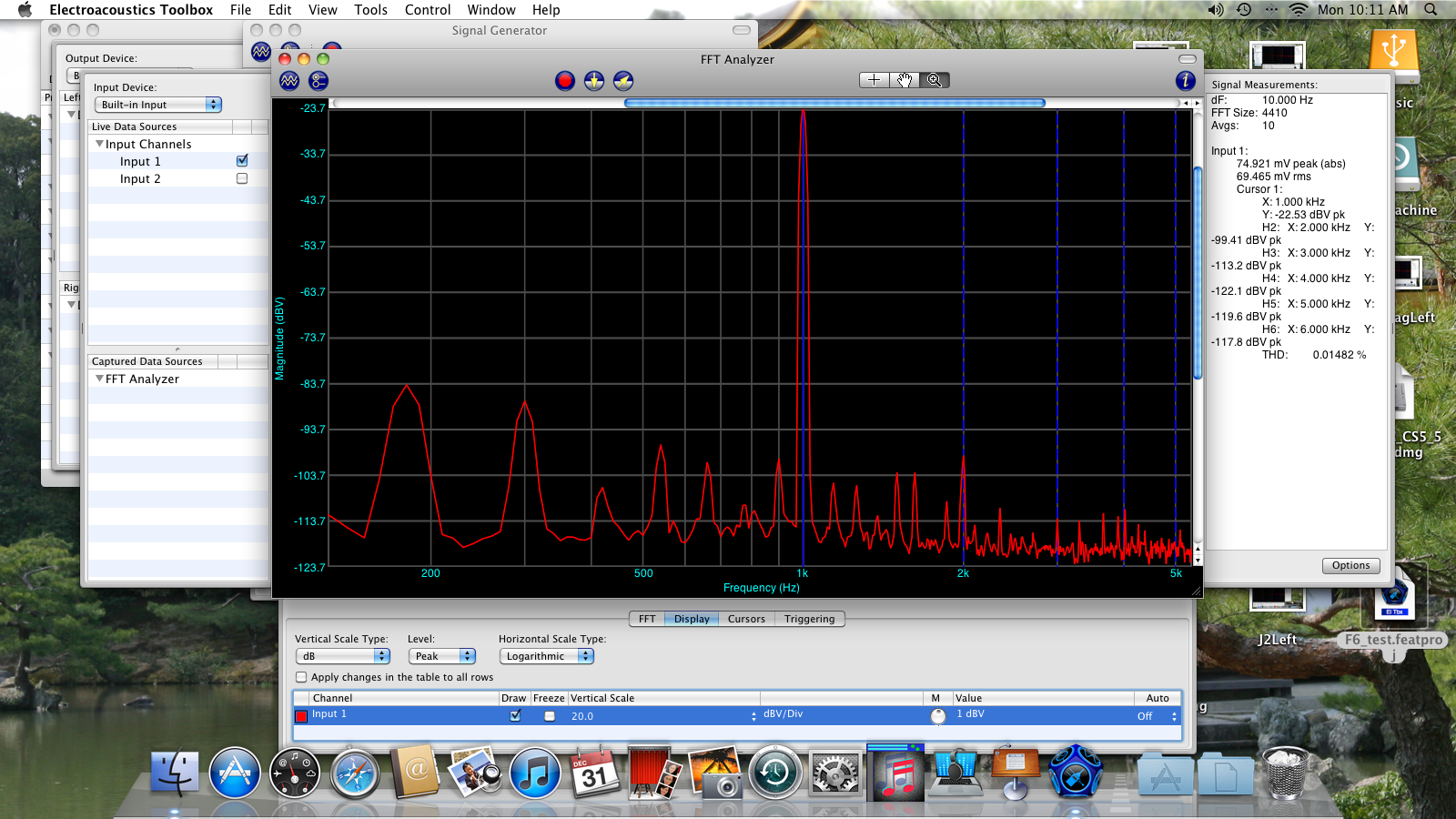Open Photo Booth from the dock
1456x819 pixels.
[x=655, y=773]
